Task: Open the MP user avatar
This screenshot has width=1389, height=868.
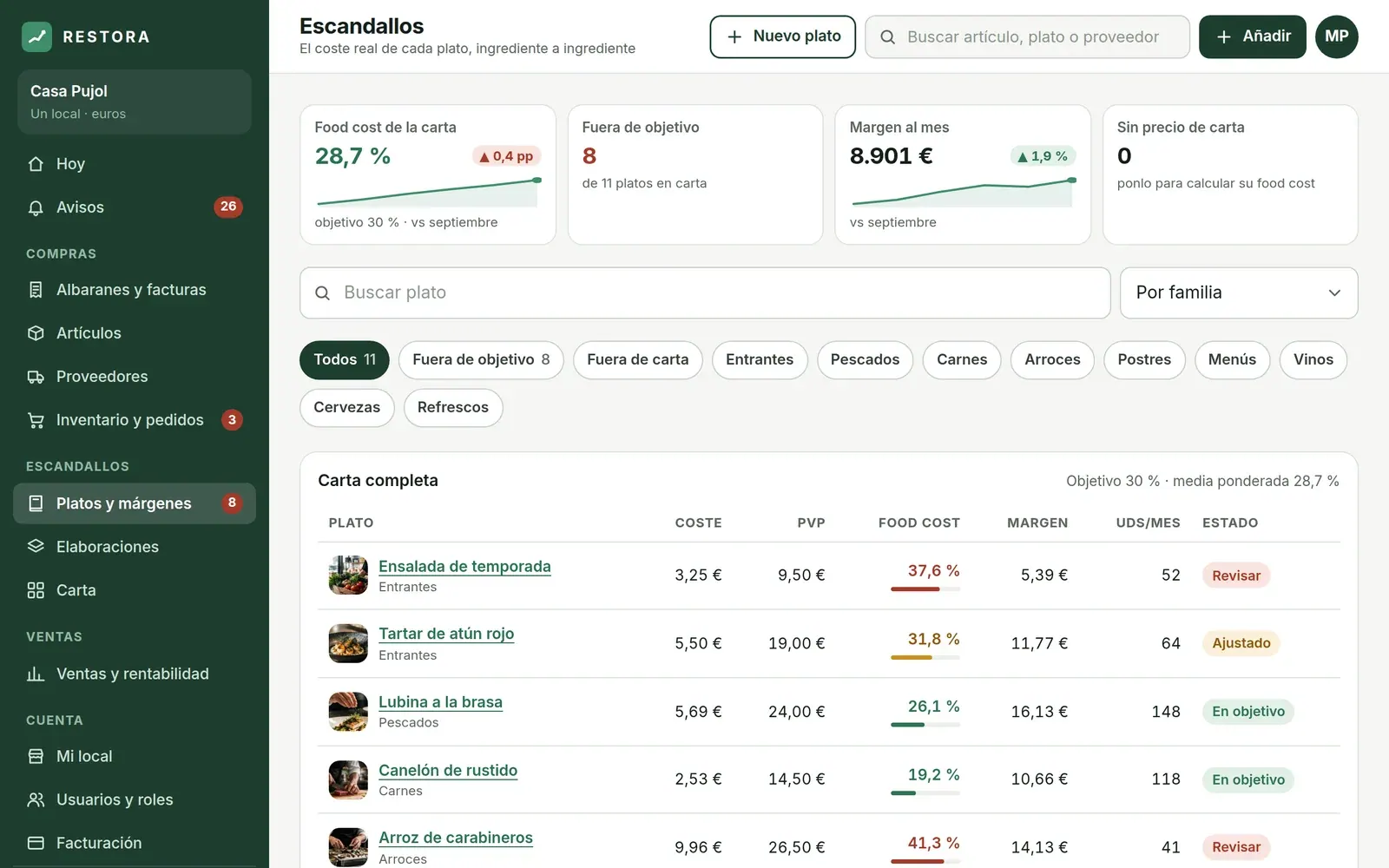Action: point(1337,36)
